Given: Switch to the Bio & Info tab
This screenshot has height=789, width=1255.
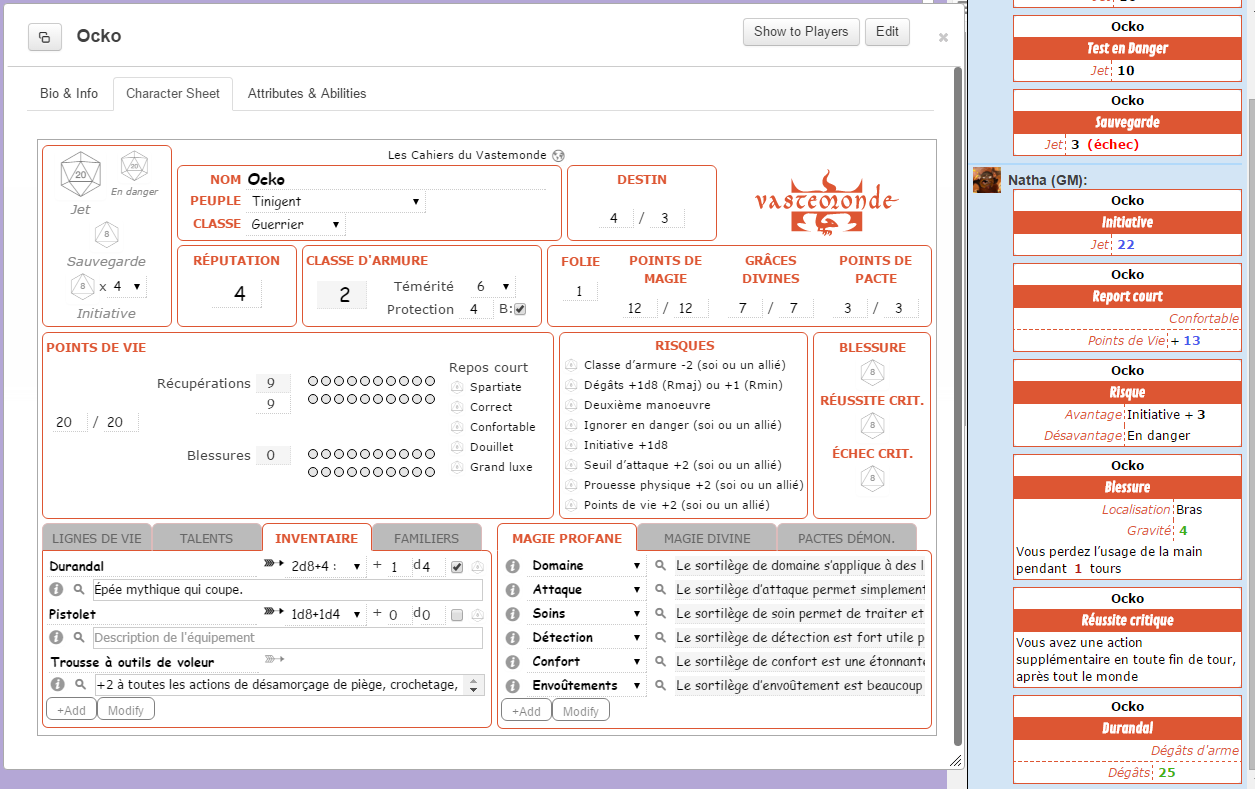Looking at the screenshot, I should point(69,93).
